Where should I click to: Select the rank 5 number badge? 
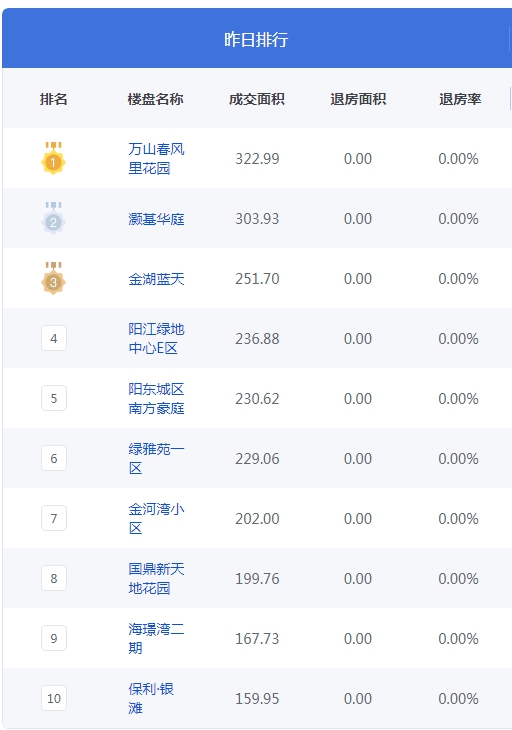(x=54, y=398)
